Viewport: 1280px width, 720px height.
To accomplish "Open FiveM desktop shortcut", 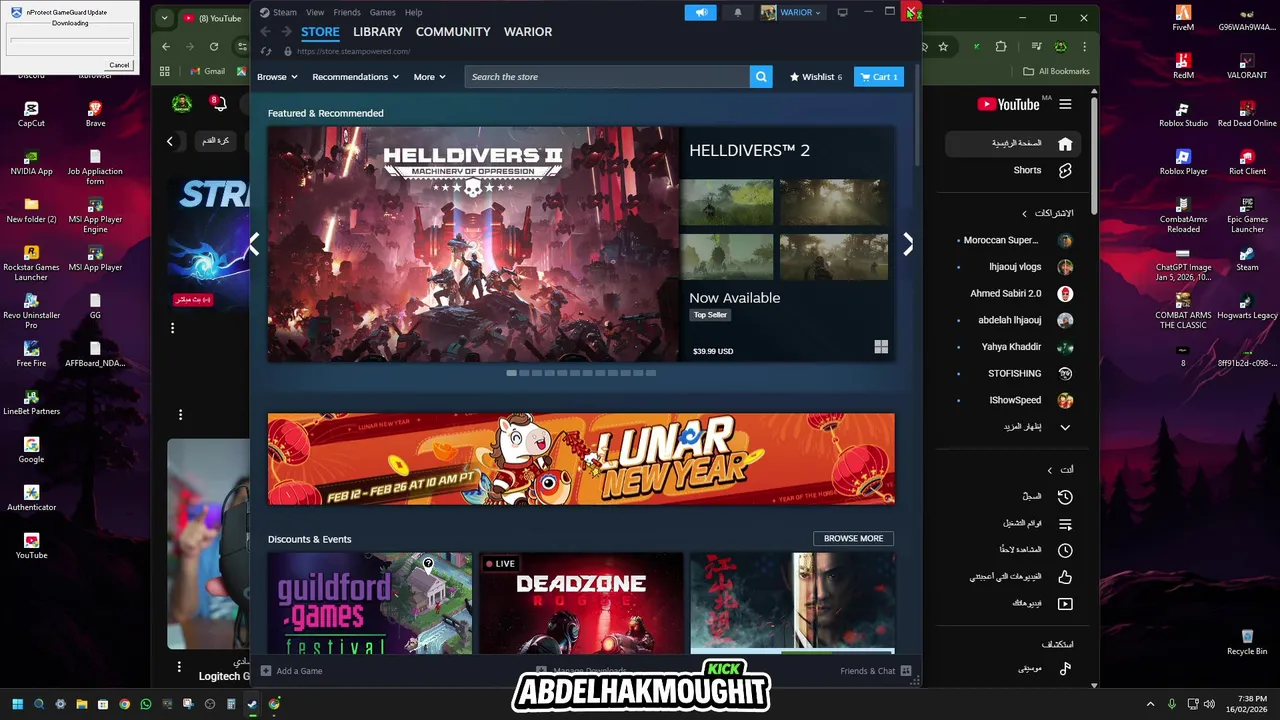I will (1183, 18).
